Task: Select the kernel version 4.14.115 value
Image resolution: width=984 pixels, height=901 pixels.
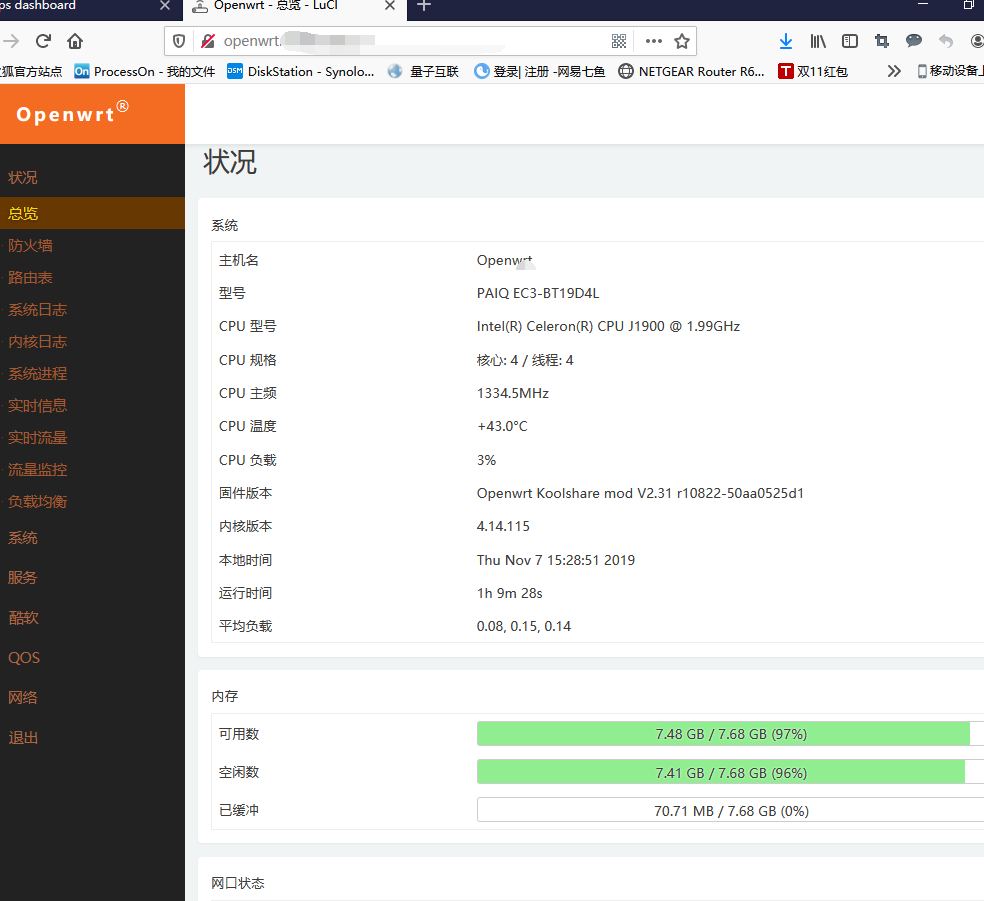Action: pyautogui.click(x=503, y=526)
